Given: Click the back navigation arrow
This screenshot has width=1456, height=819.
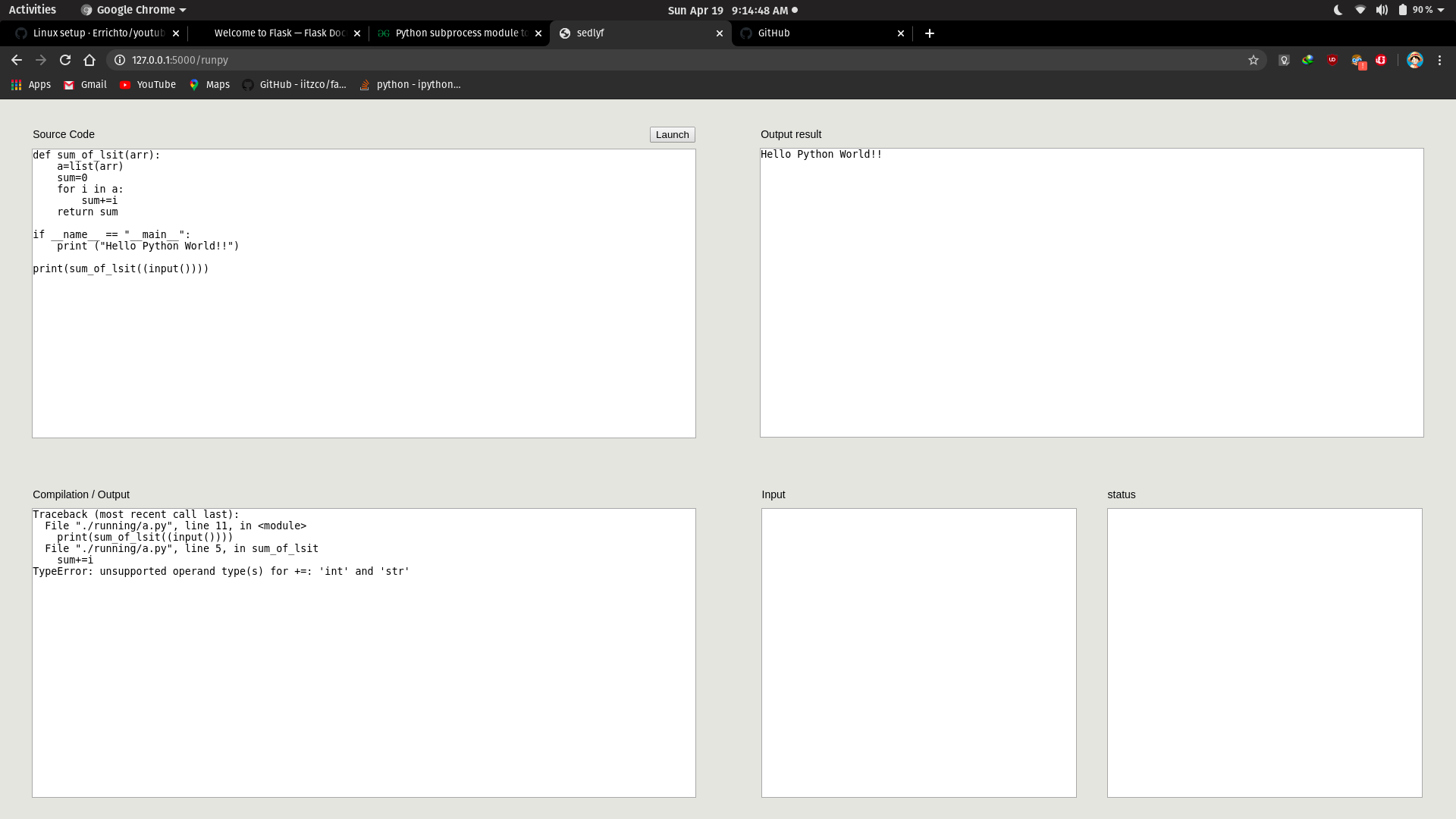Looking at the screenshot, I should pos(17,60).
